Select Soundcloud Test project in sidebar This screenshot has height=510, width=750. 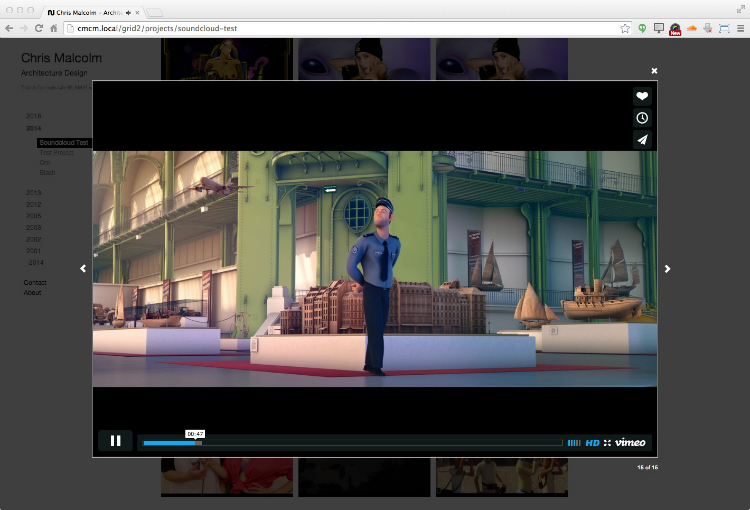[64, 143]
